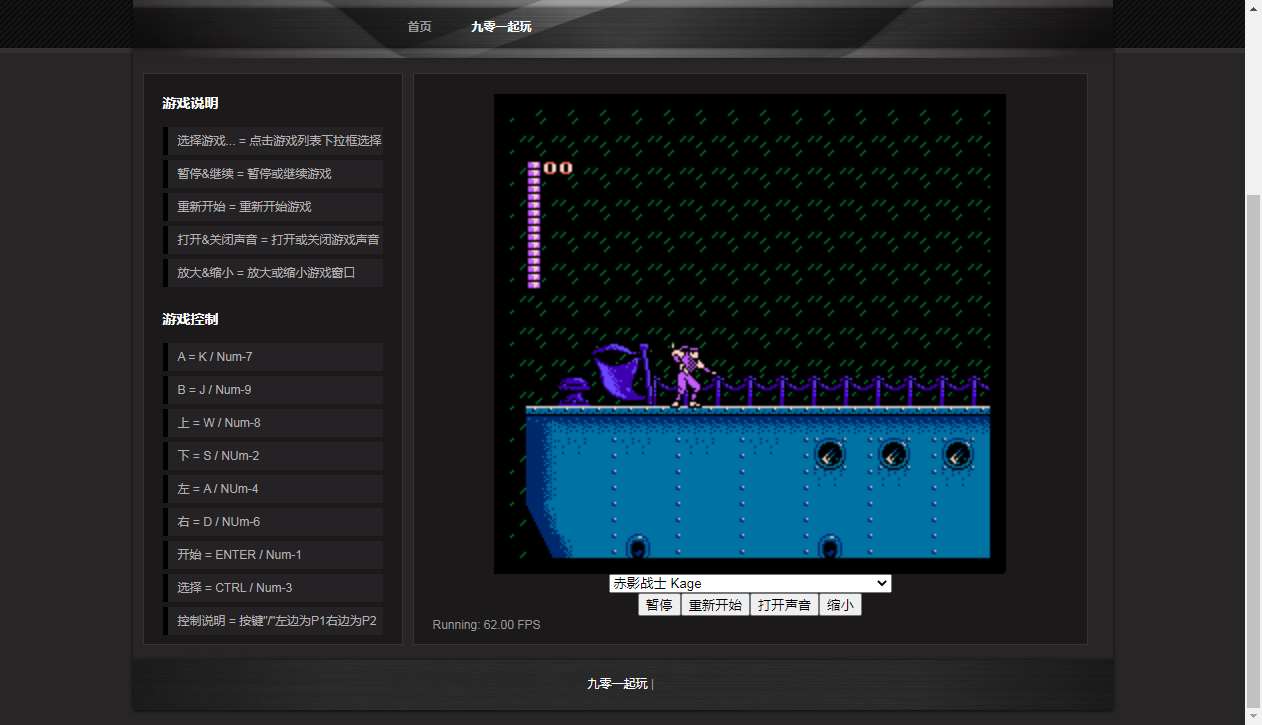The image size is (1262, 725).
Task: Click the 左 = A / NUm-4 row
Action: tap(273, 489)
